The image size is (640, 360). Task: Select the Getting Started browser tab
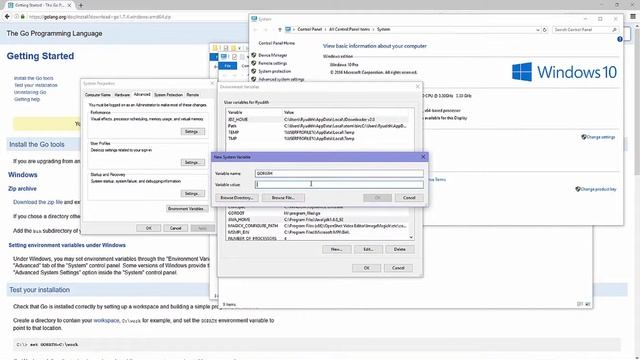pyautogui.click(x=40, y=5)
